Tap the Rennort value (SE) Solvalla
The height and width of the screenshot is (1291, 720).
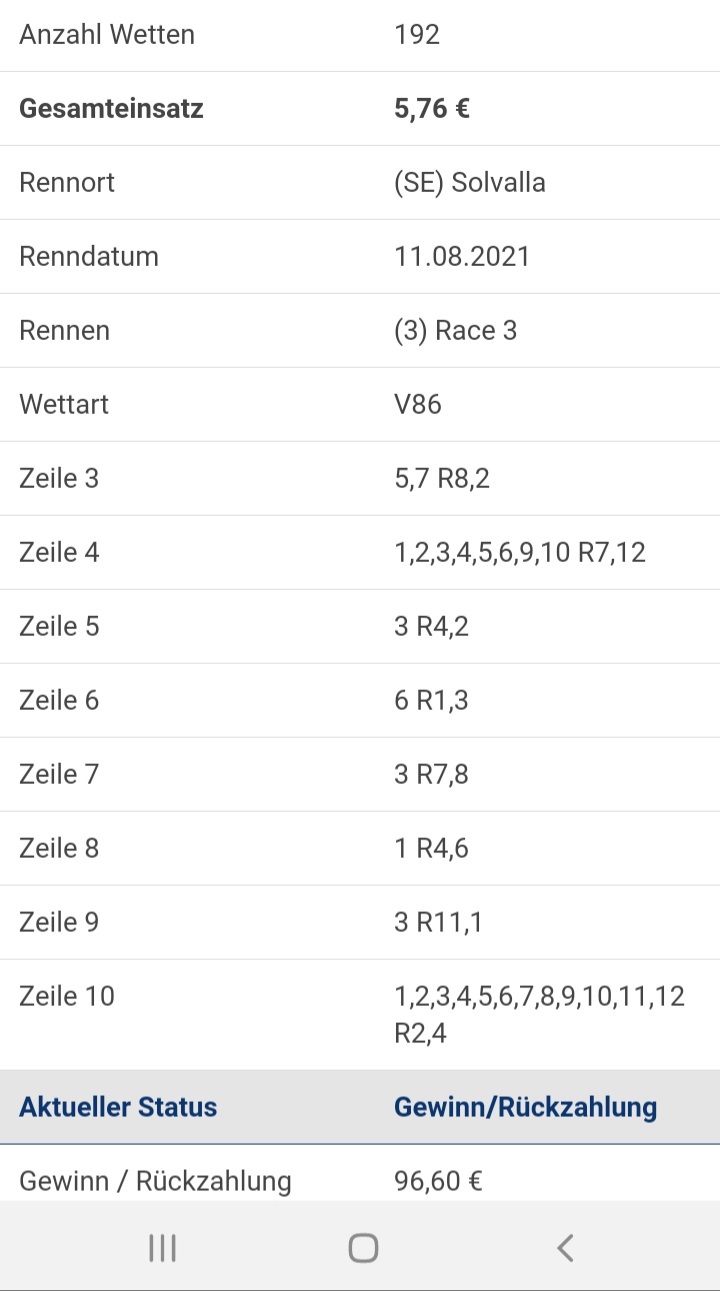[470, 183]
